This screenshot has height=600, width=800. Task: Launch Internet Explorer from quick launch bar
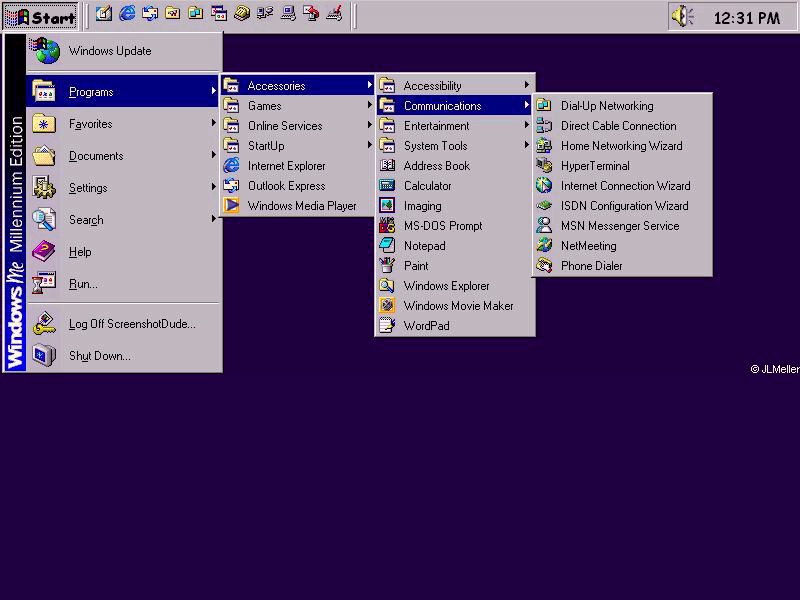coord(127,14)
